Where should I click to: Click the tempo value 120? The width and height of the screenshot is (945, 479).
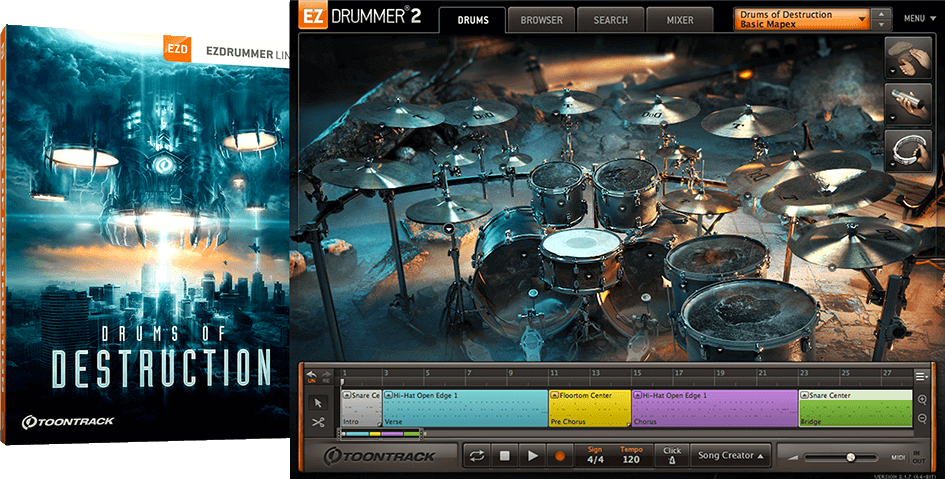click(x=631, y=460)
